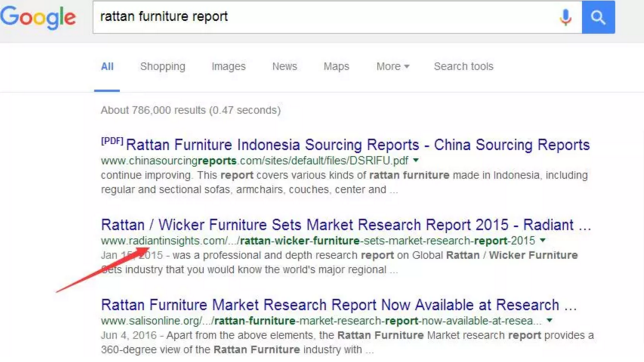Screen dimensions: 644x362
Task: Switch to the Images tab
Action: click(228, 67)
